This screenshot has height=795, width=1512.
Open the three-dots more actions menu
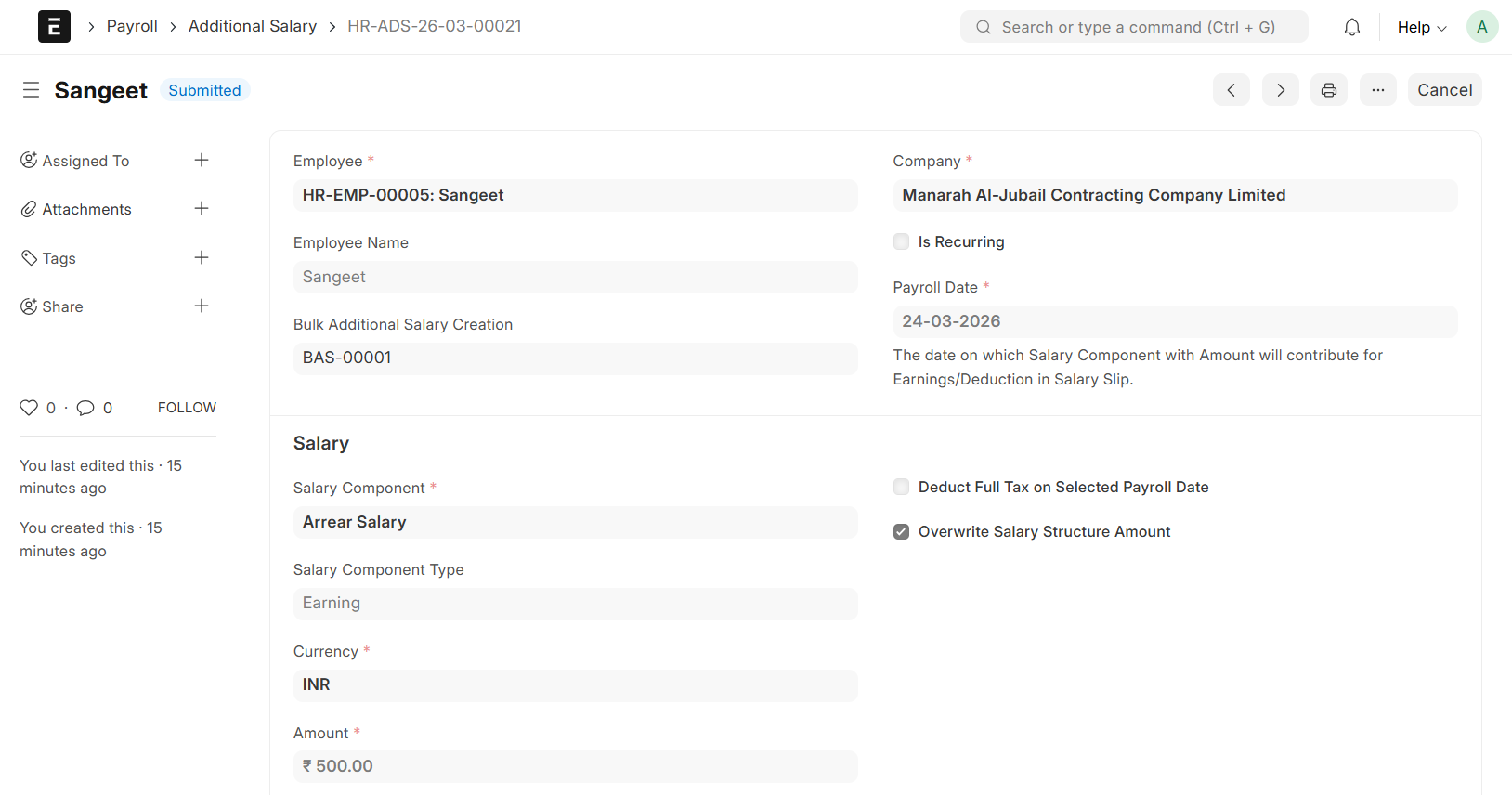1377,90
